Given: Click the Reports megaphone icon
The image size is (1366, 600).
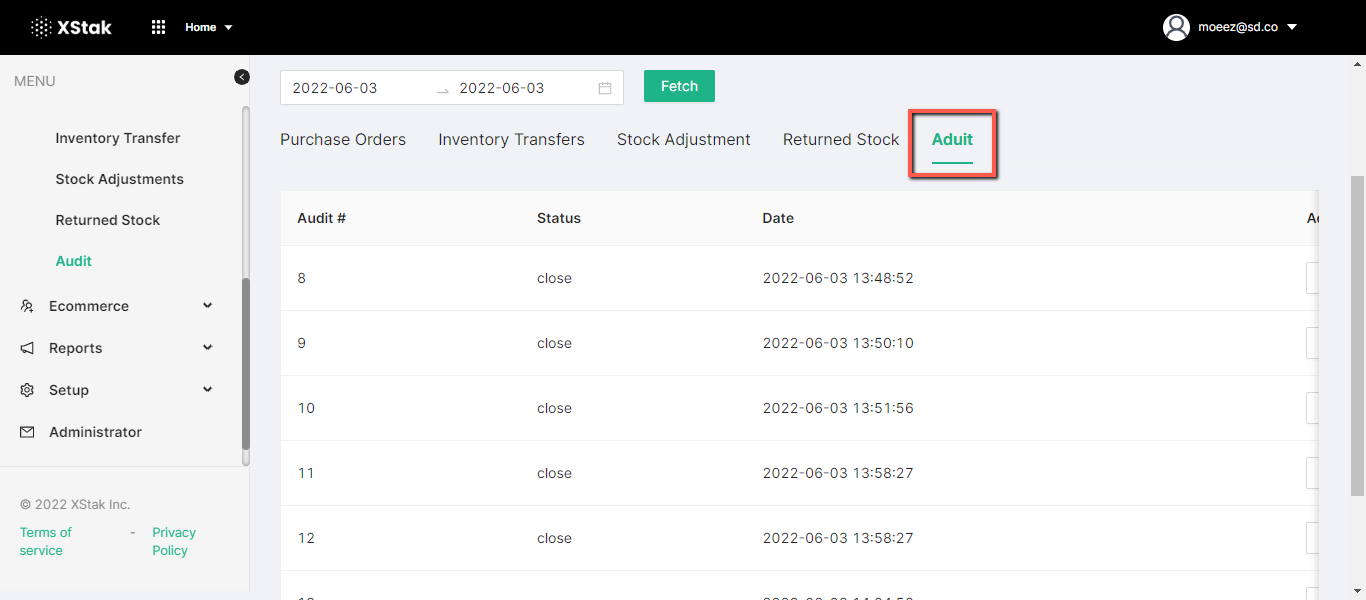Looking at the screenshot, I should [x=27, y=348].
